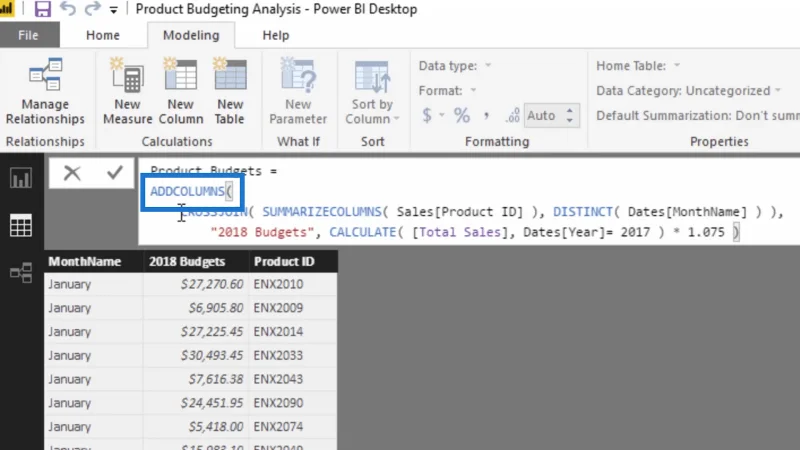Switch to Report view in the sidebar

[21, 178]
